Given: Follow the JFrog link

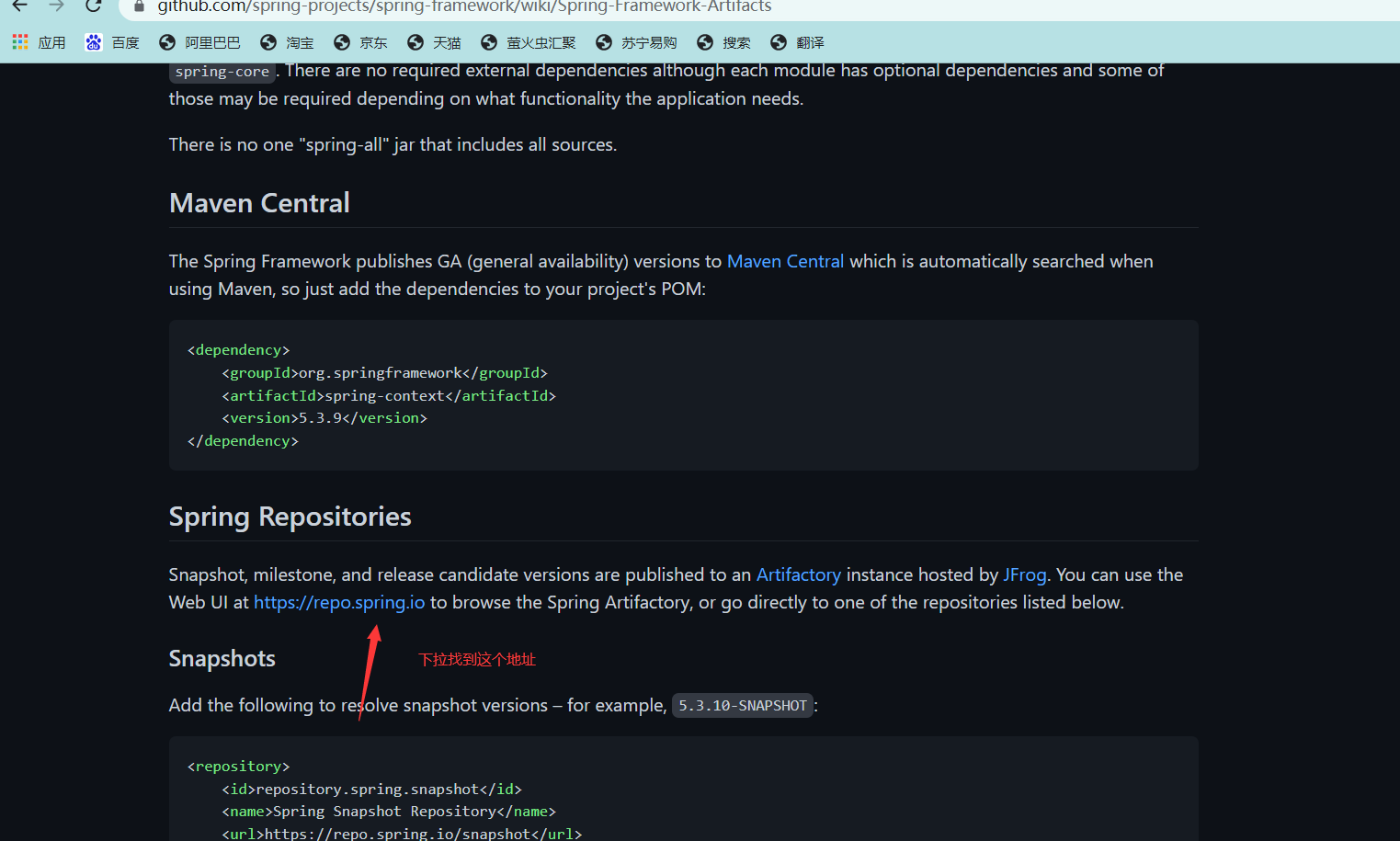Looking at the screenshot, I should click(x=1024, y=574).
